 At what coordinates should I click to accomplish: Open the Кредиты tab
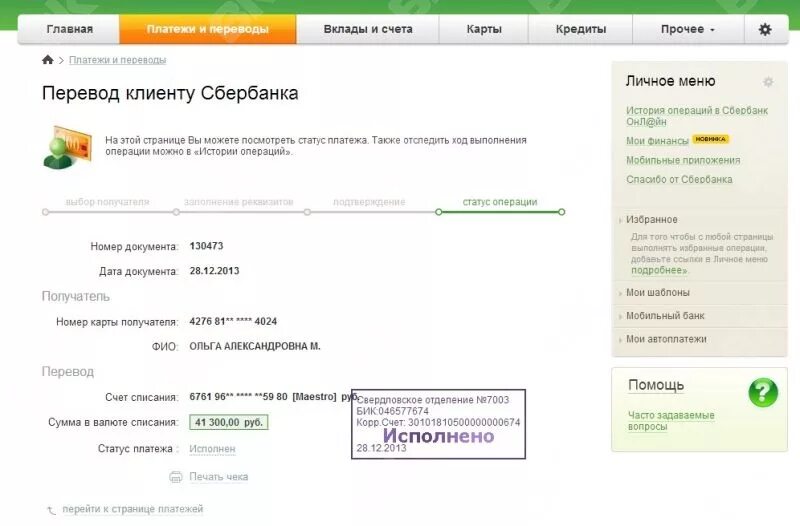(x=581, y=29)
